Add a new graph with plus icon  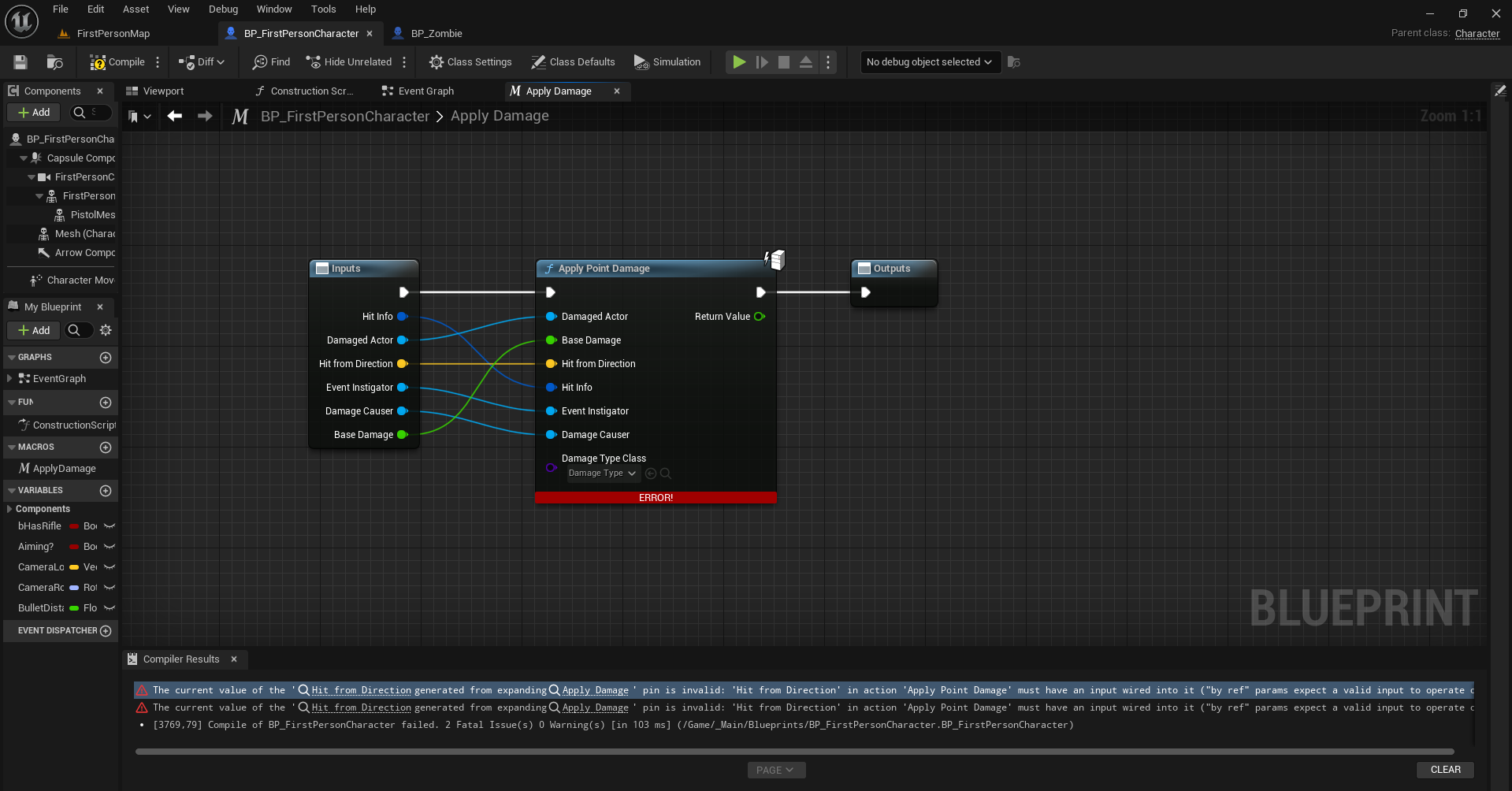(106, 358)
